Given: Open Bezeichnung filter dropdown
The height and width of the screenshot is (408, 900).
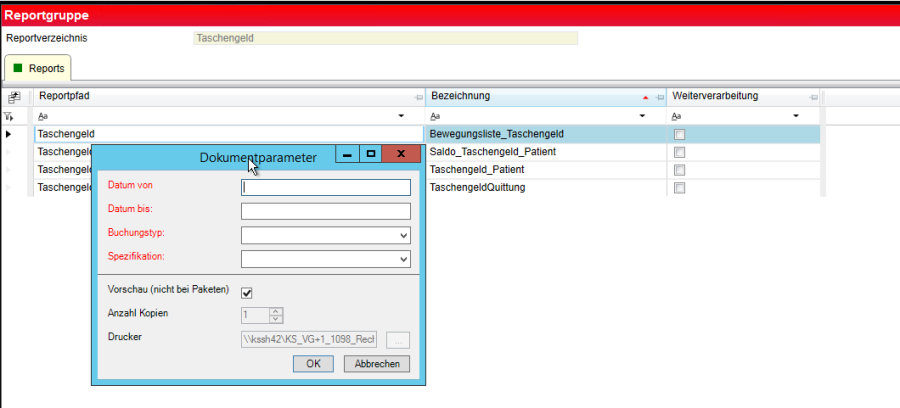Looking at the screenshot, I should [x=642, y=116].
